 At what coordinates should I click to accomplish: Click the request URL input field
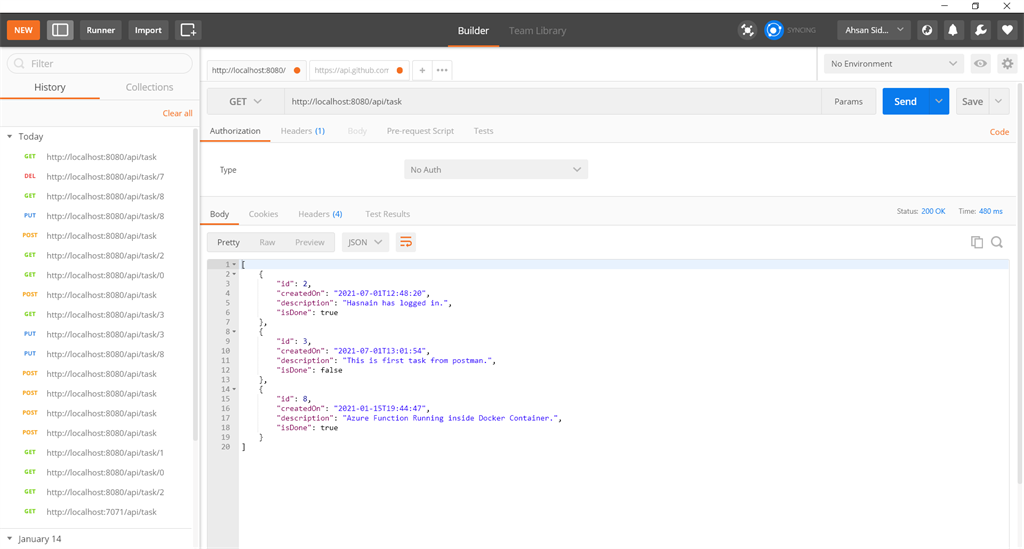click(550, 101)
